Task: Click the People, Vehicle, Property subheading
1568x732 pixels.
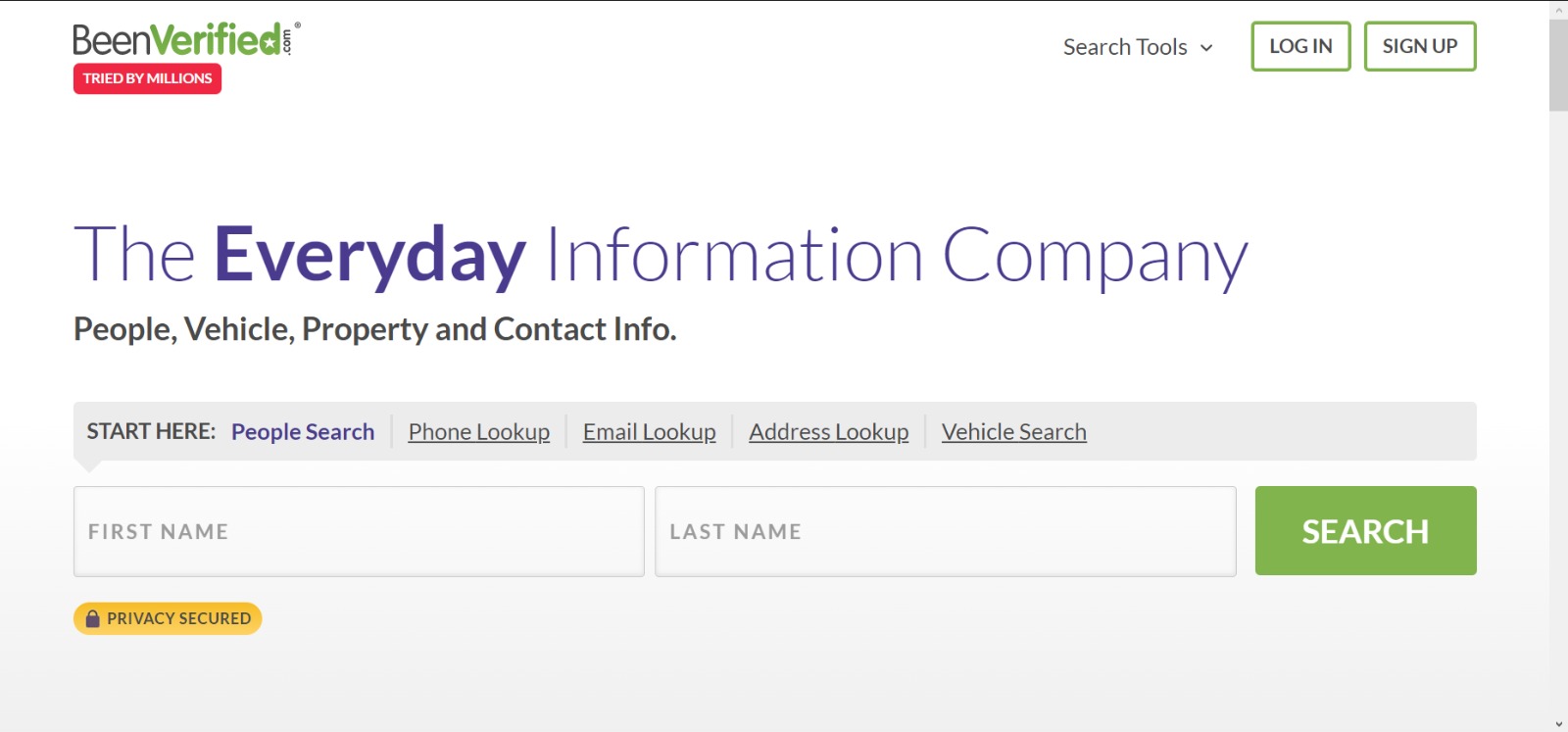Action: [x=374, y=329]
